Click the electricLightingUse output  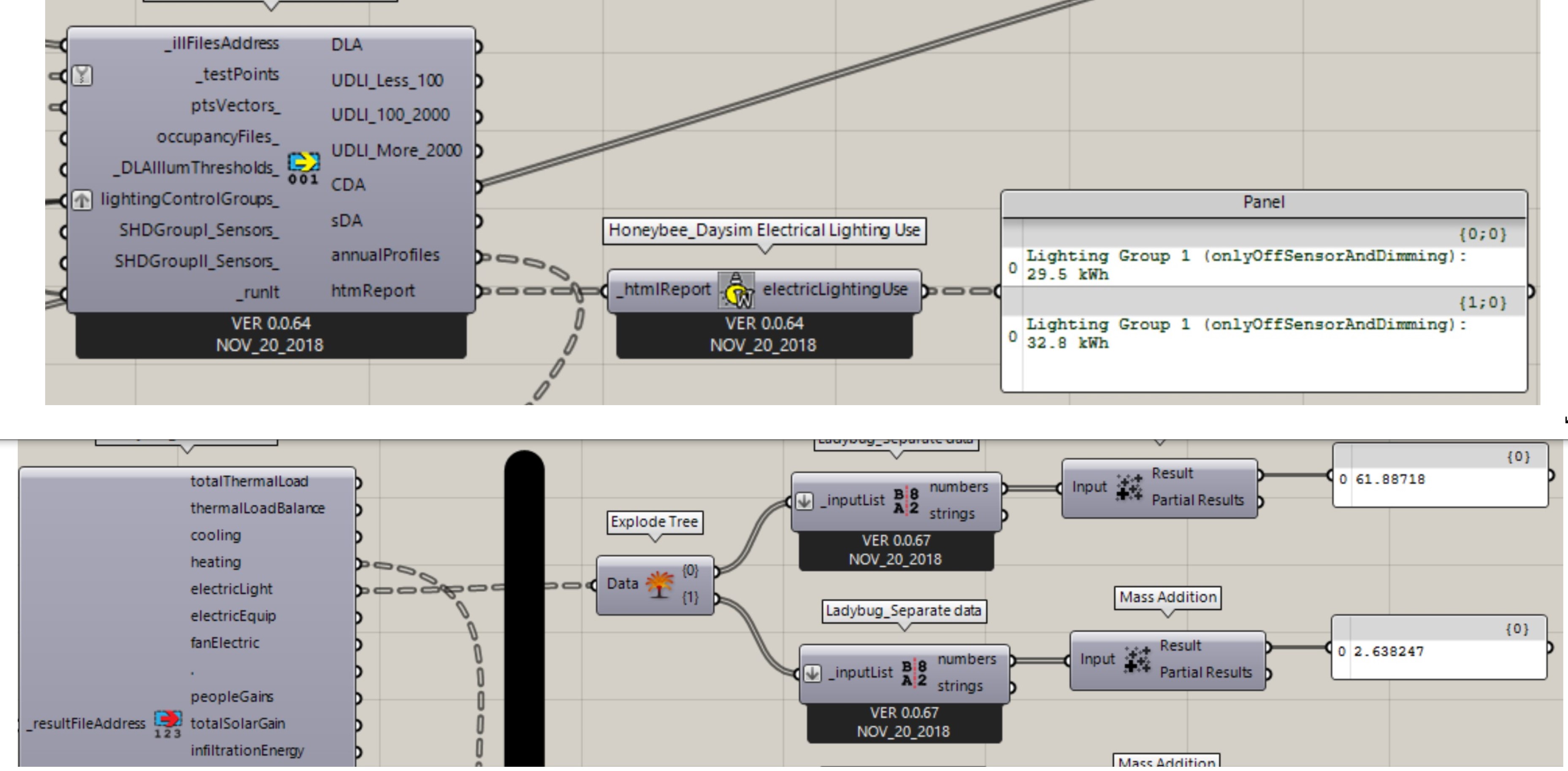pyautogui.click(x=835, y=289)
